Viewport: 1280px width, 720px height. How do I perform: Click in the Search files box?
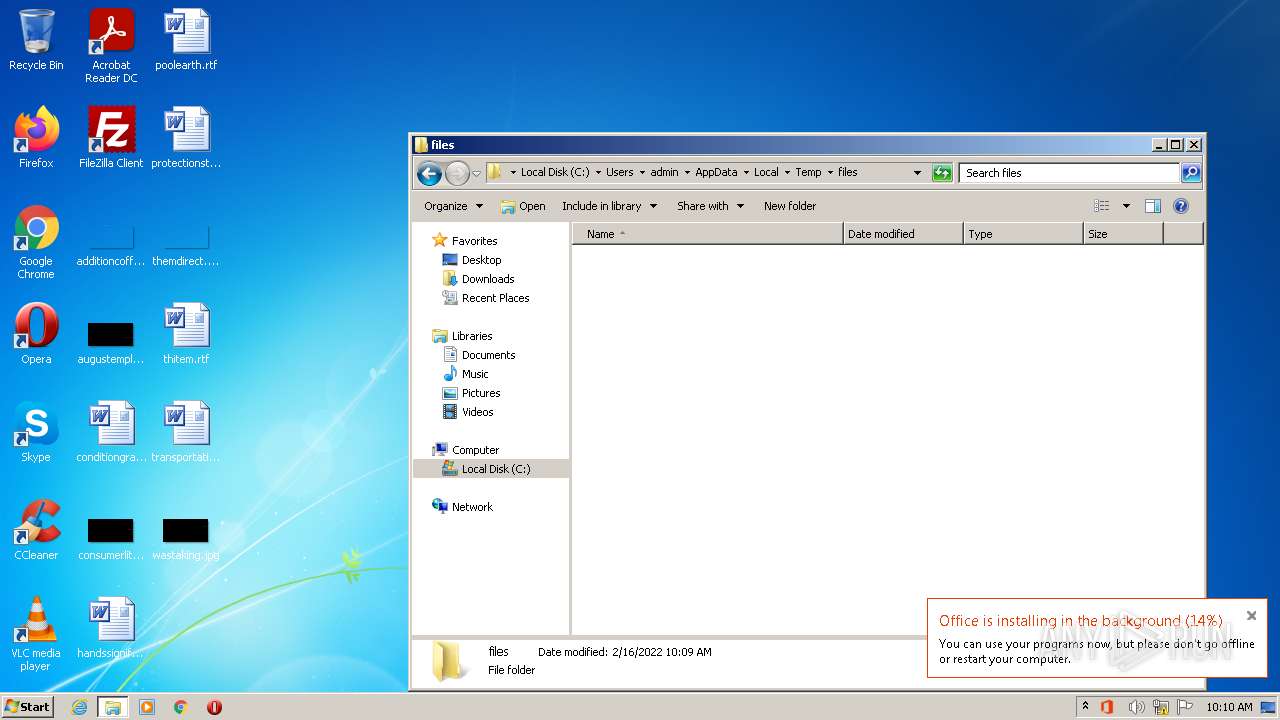[x=1070, y=173]
